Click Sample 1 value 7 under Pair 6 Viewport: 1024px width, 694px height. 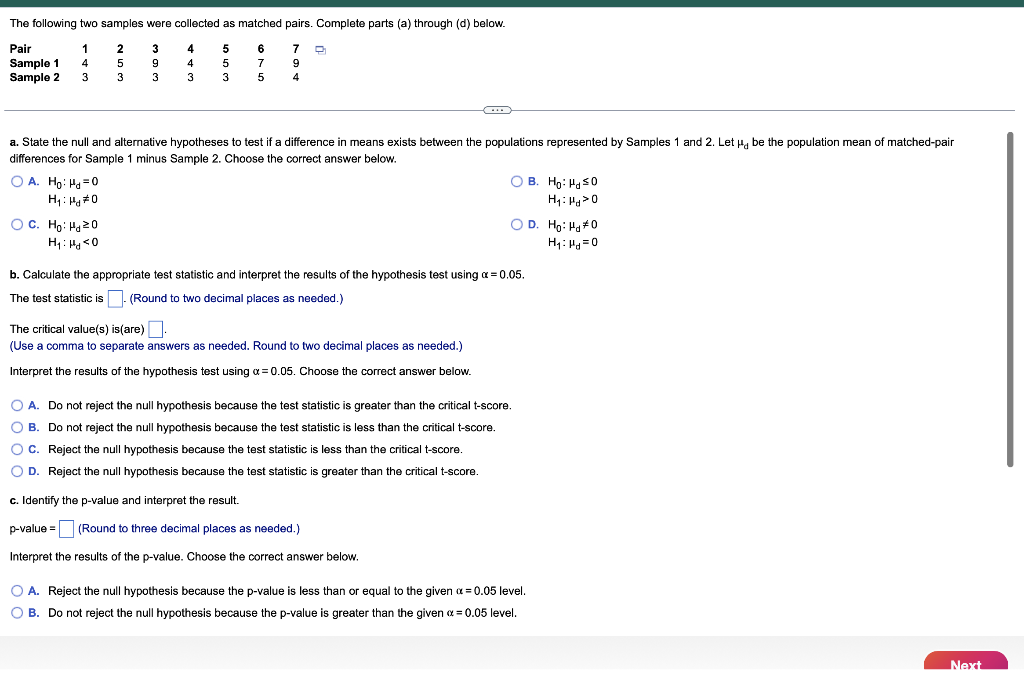(261, 63)
